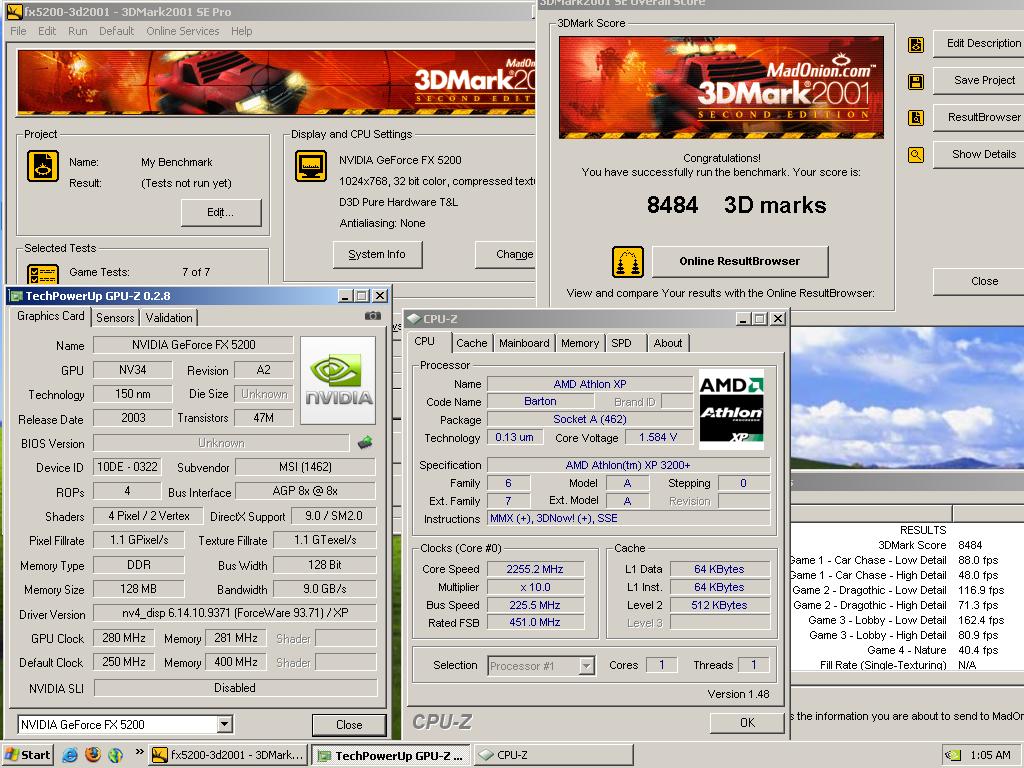Click the Edit... button in Project
The height and width of the screenshot is (768, 1024).
coord(221,212)
